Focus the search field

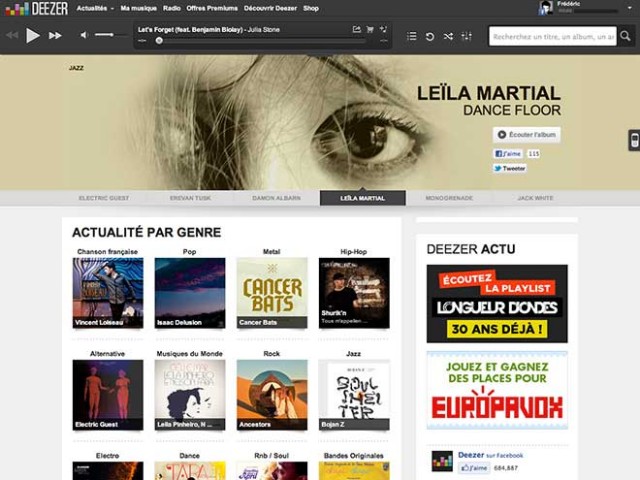coord(553,36)
